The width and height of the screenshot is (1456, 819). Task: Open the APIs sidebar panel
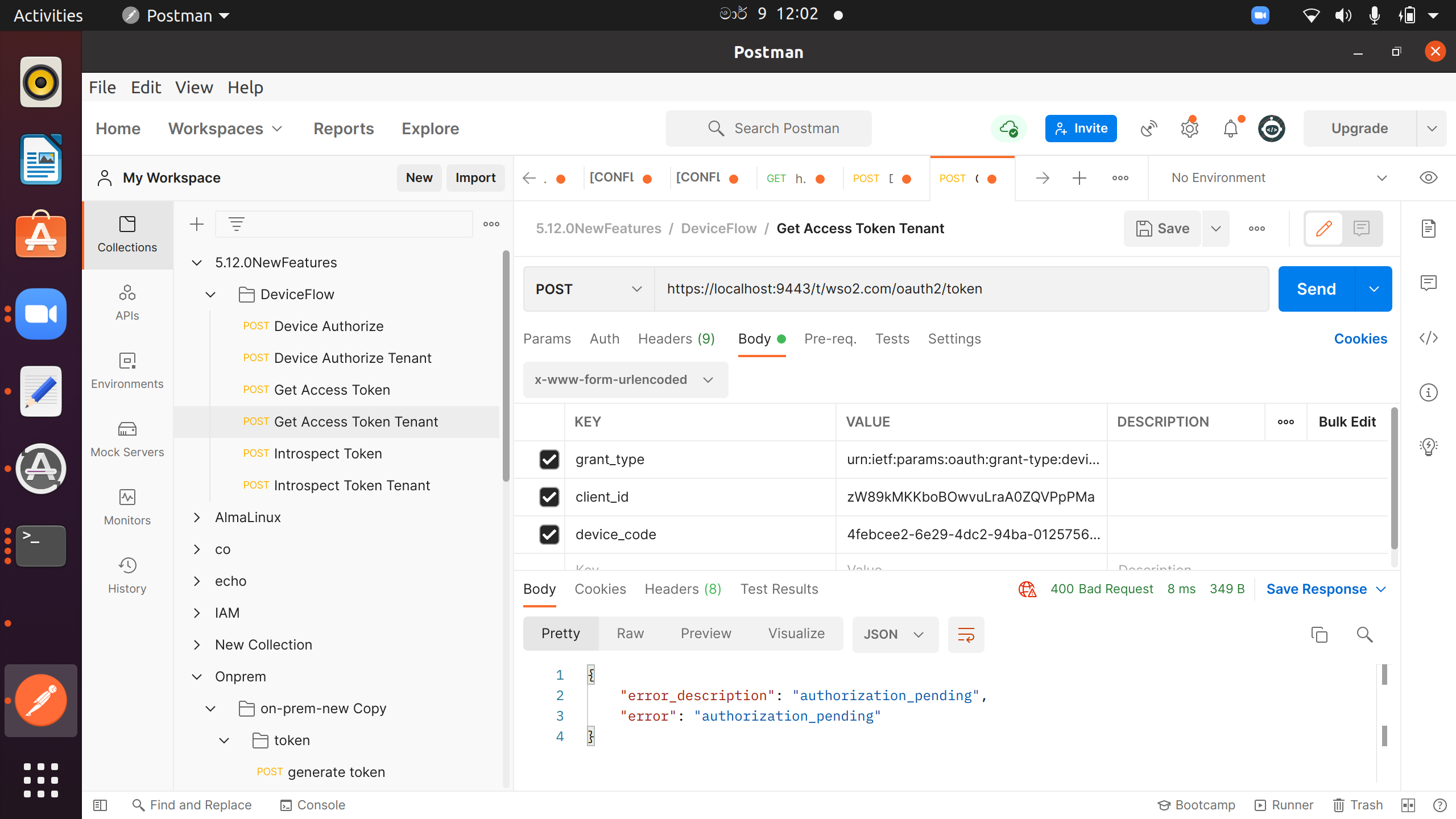tap(127, 301)
